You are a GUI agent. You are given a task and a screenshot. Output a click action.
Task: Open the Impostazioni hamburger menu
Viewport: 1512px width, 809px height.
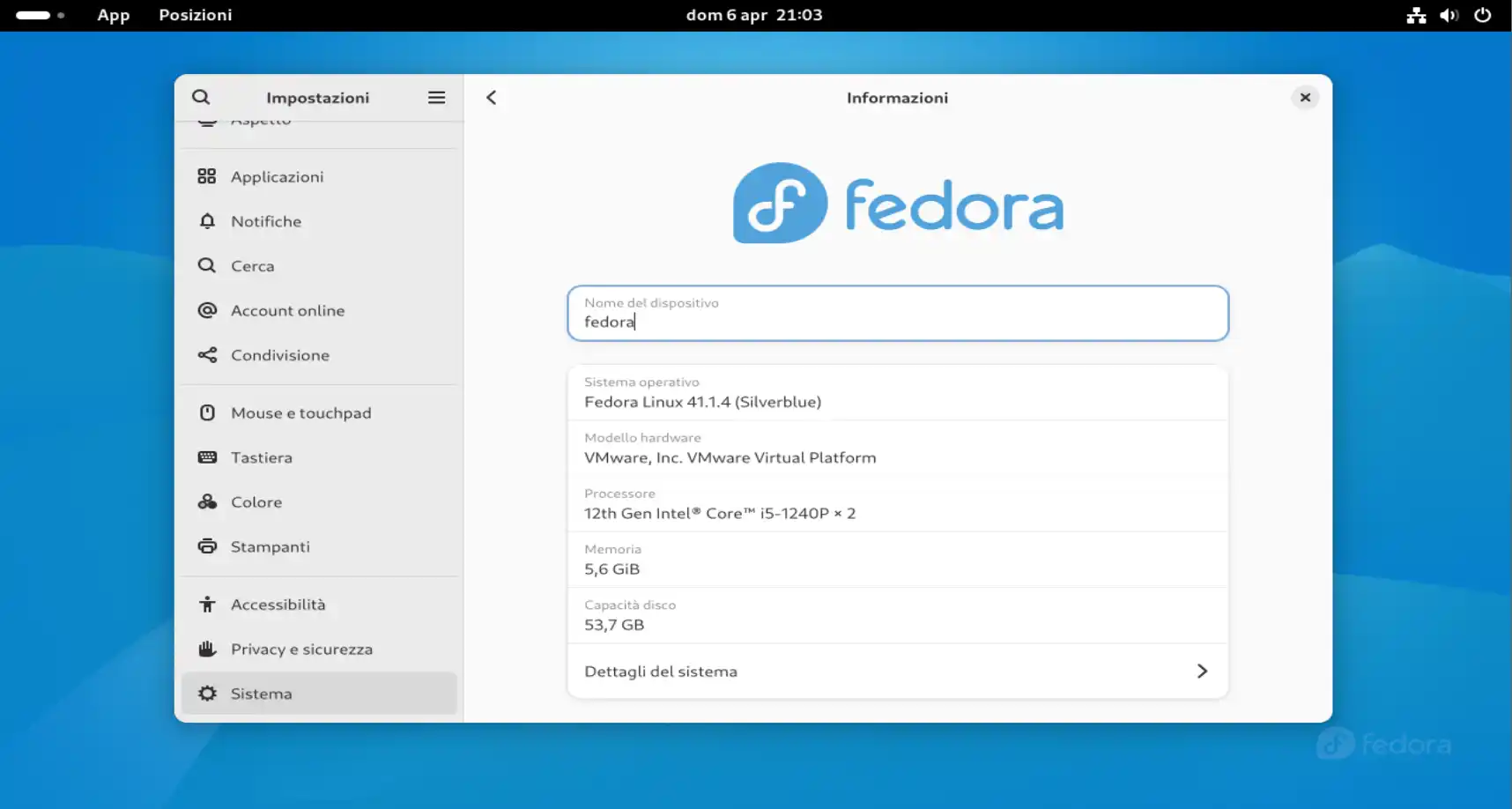pyautogui.click(x=436, y=97)
